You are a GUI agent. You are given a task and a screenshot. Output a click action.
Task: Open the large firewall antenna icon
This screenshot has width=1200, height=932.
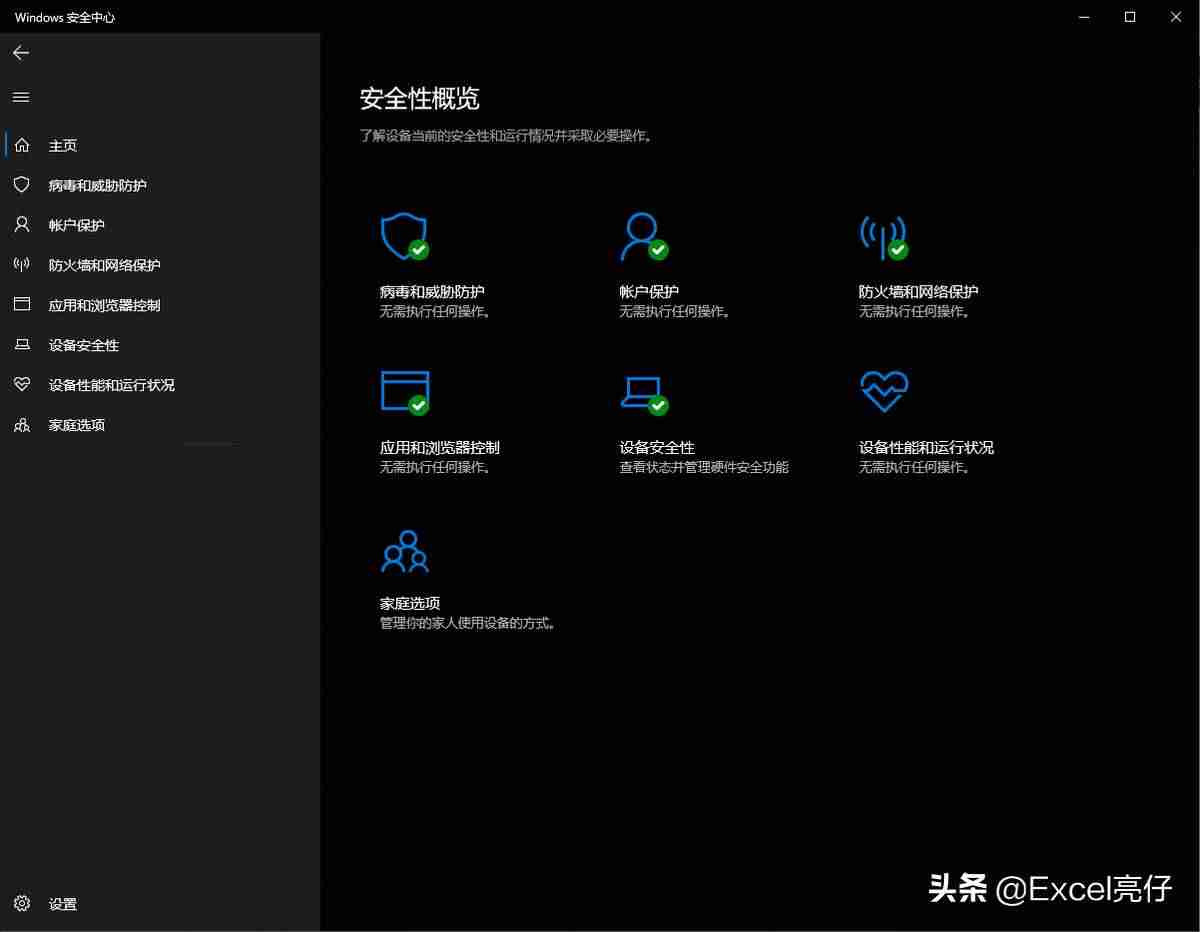(x=884, y=237)
